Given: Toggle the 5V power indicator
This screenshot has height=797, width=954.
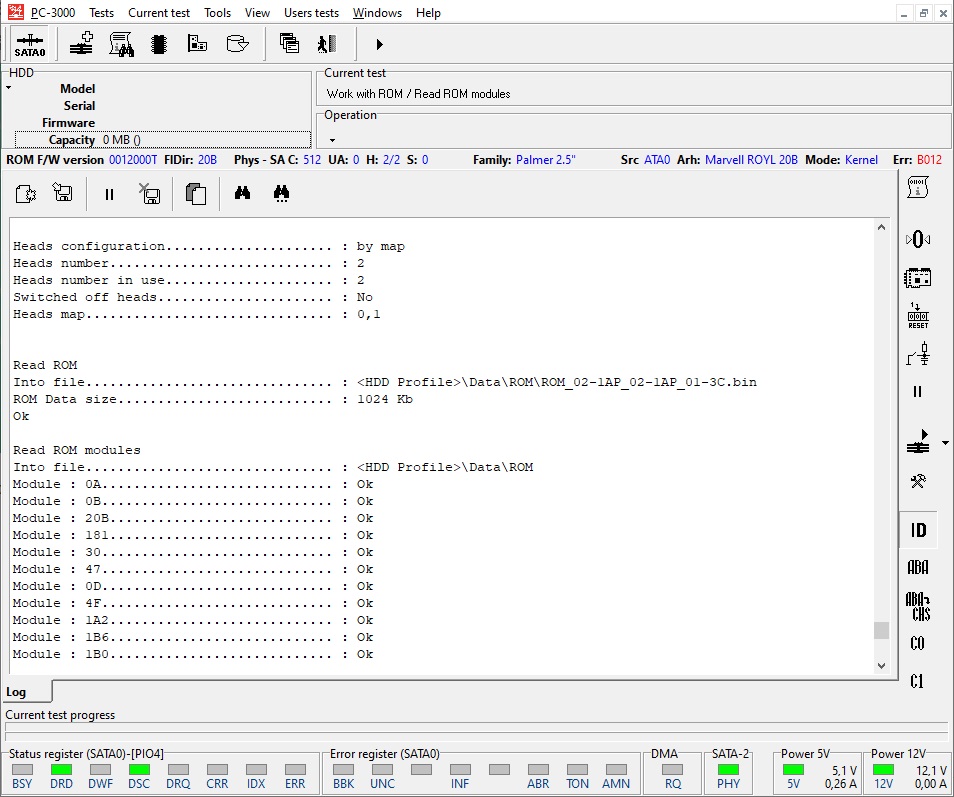Looking at the screenshot, I should pyautogui.click(x=793, y=770).
